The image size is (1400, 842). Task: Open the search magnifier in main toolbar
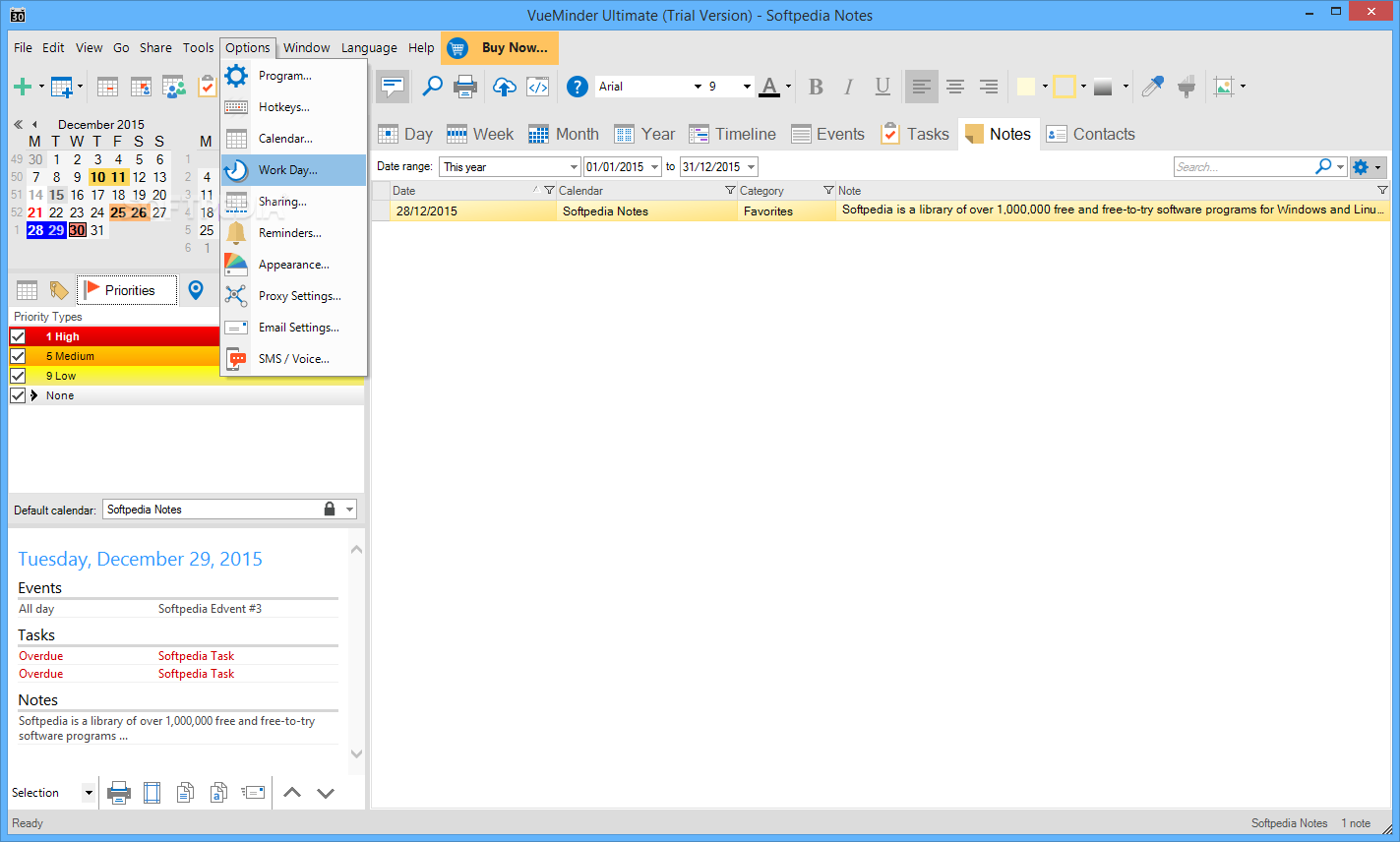432,87
